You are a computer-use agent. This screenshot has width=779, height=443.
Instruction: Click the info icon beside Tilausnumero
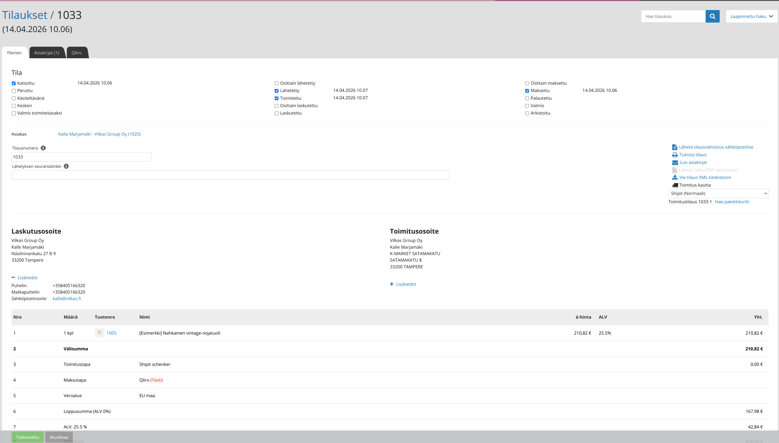pos(43,148)
